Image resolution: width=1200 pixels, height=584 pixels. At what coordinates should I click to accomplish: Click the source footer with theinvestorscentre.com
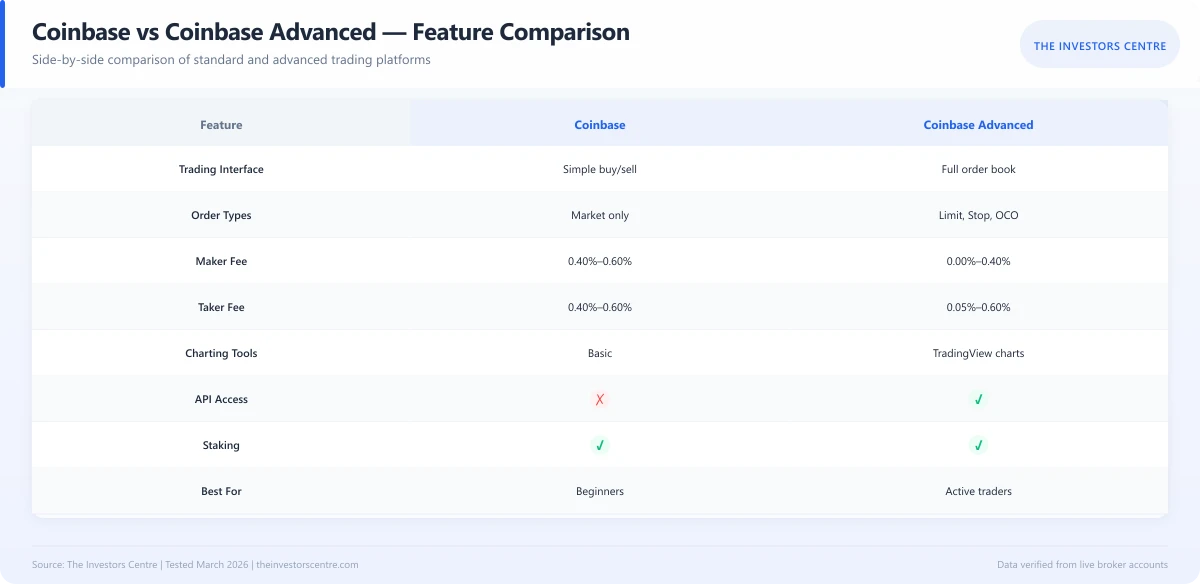(x=195, y=565)
